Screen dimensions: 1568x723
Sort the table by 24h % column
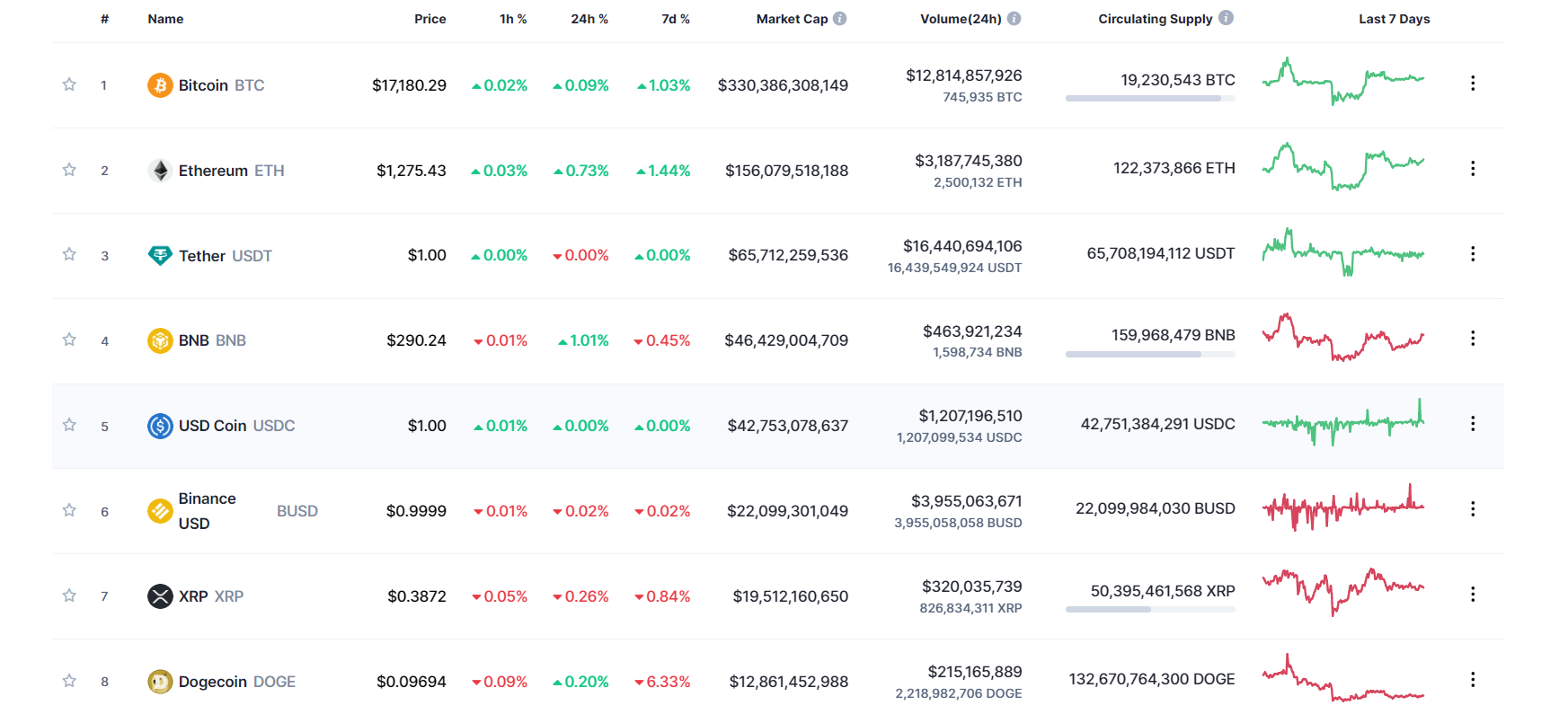(x=589, y=19)
